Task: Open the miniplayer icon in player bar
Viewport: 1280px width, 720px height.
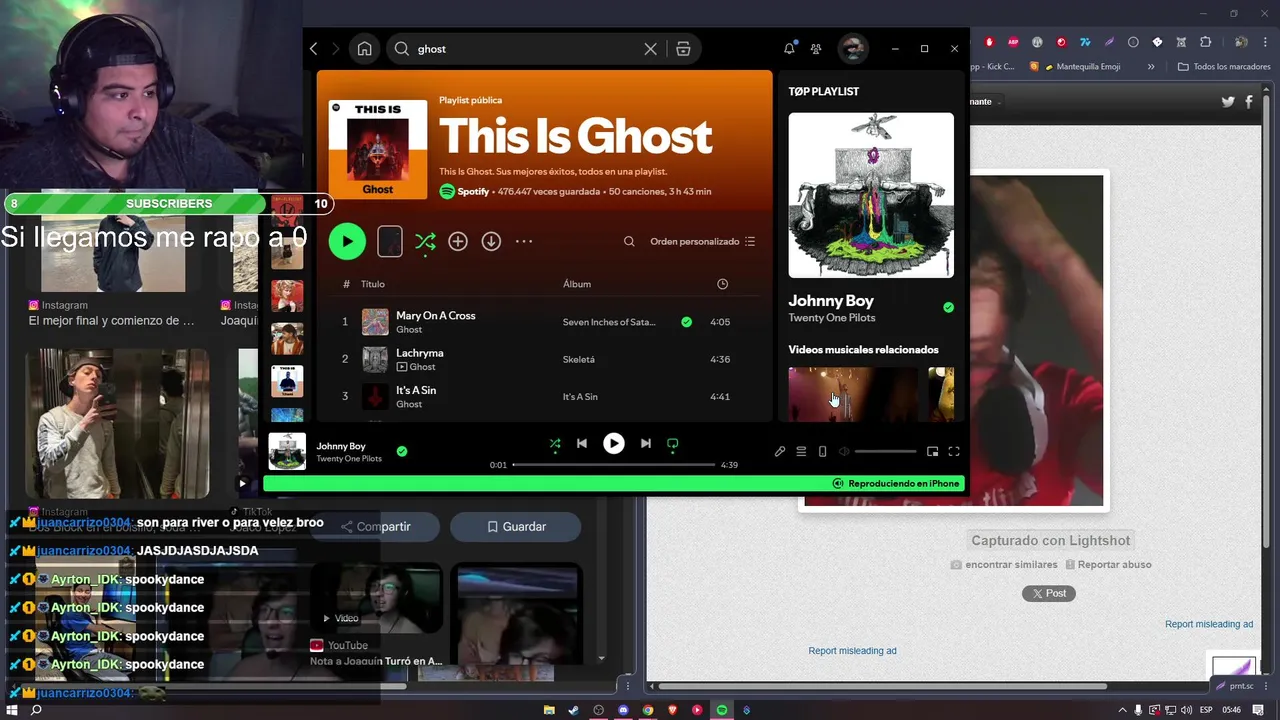Action: pyautogui.click(x=932, y=452)
